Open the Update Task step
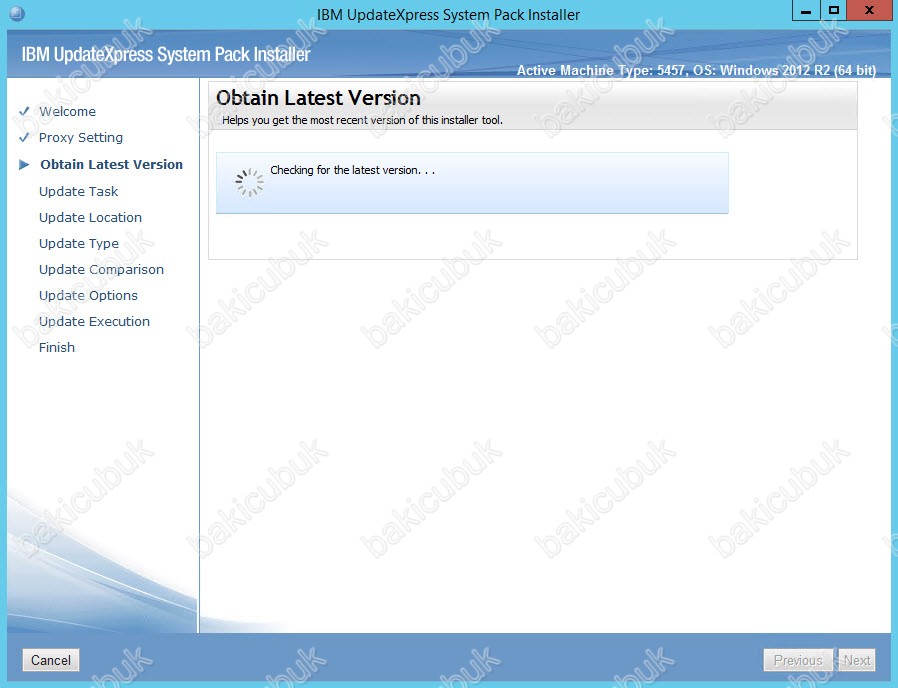898x688 pixels. 78,191
